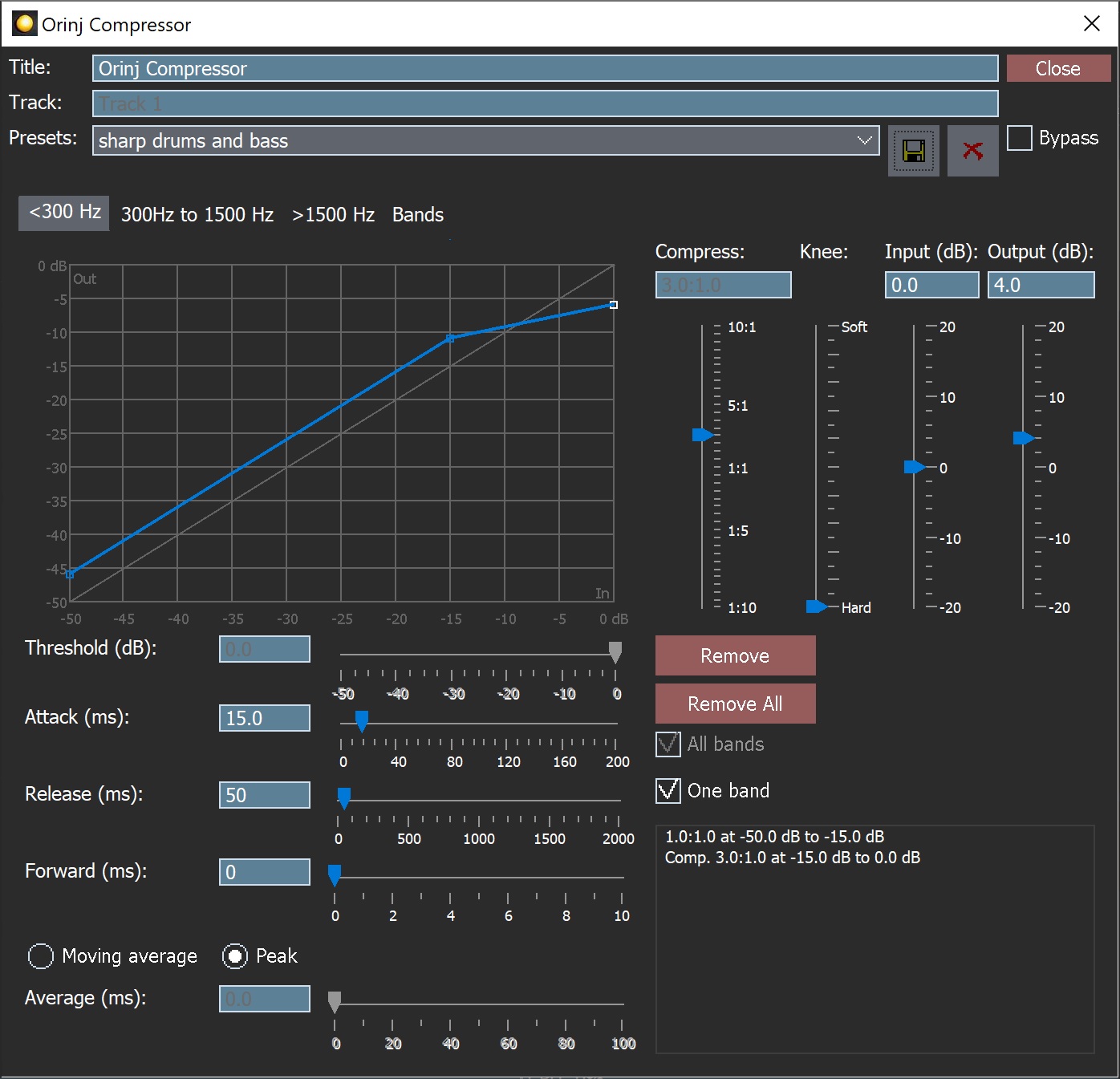Select the Peak radio button
Image resolution: width=1120 pixels, height=1079 pixels.
coord(235,956)
